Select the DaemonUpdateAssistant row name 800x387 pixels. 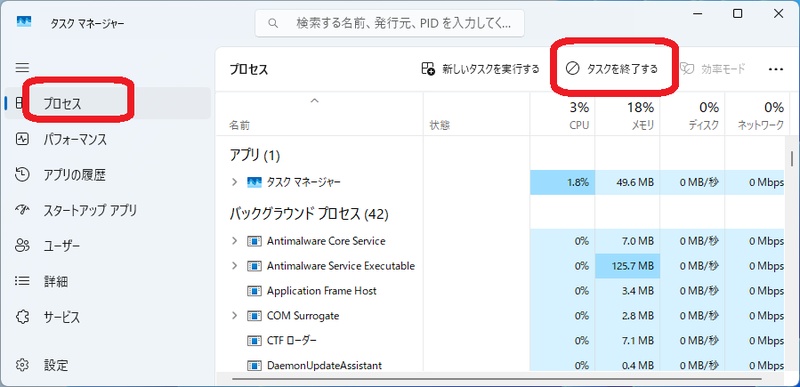coord(324,365)
